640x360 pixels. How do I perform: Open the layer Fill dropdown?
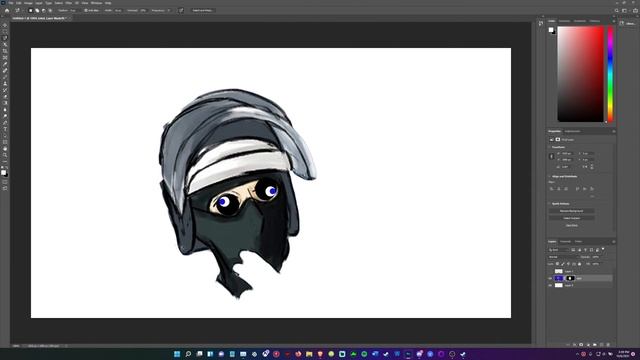pyautogui.click(x=596, y=264)
